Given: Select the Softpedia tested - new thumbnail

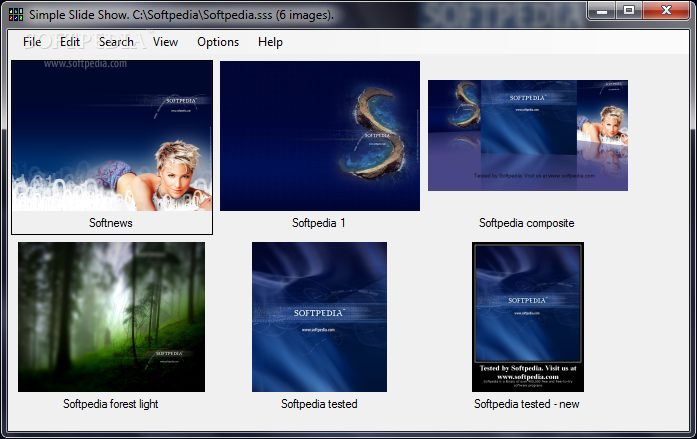Looking at the screenshot, I should pos(528,317).
